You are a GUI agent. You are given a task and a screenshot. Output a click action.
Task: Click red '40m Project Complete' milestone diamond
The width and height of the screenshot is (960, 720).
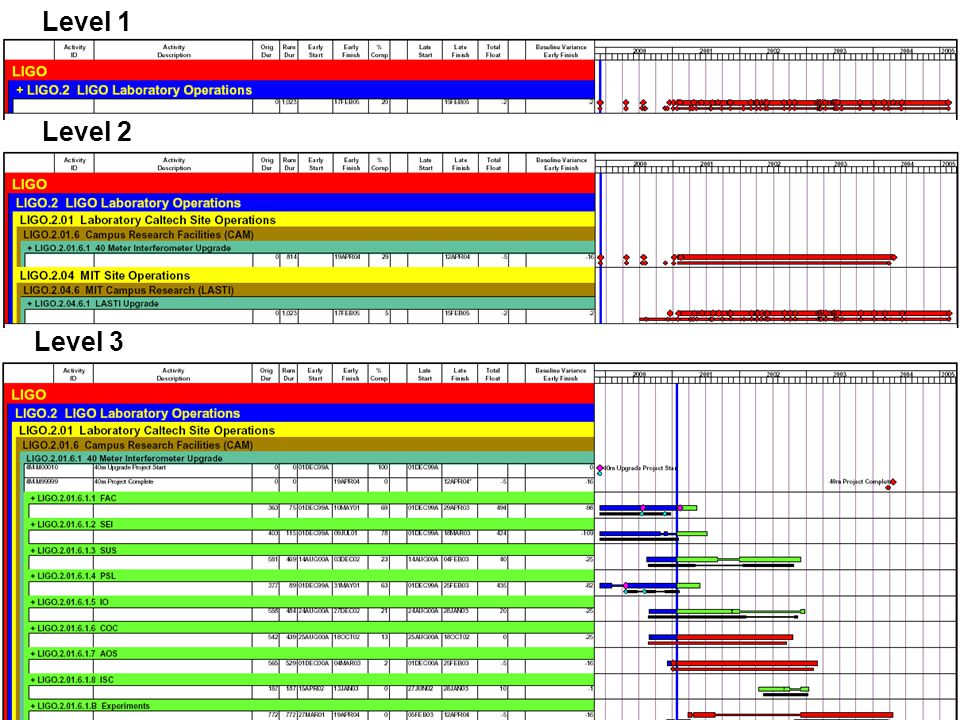click(893, 482)
